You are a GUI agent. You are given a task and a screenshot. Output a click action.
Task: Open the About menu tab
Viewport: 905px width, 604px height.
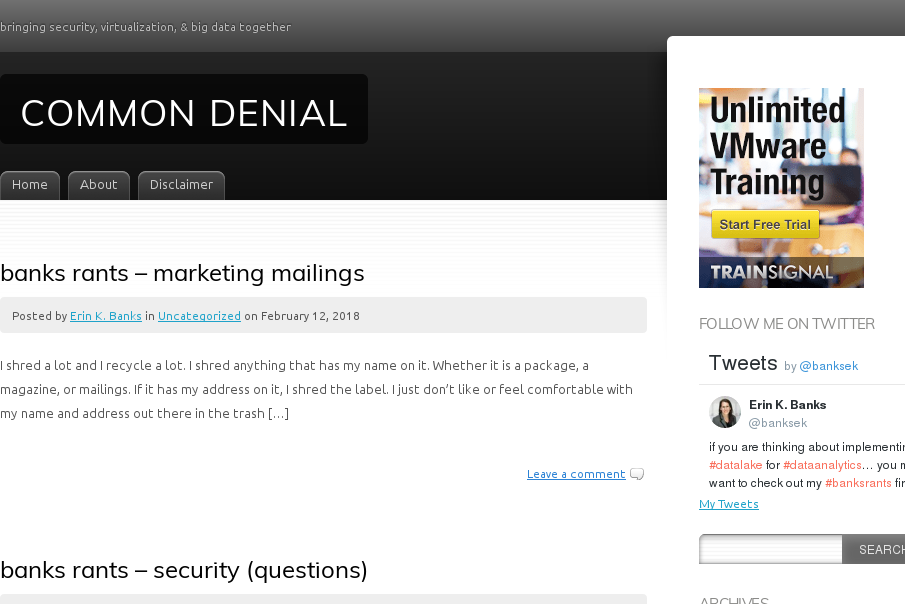point(99,185)
